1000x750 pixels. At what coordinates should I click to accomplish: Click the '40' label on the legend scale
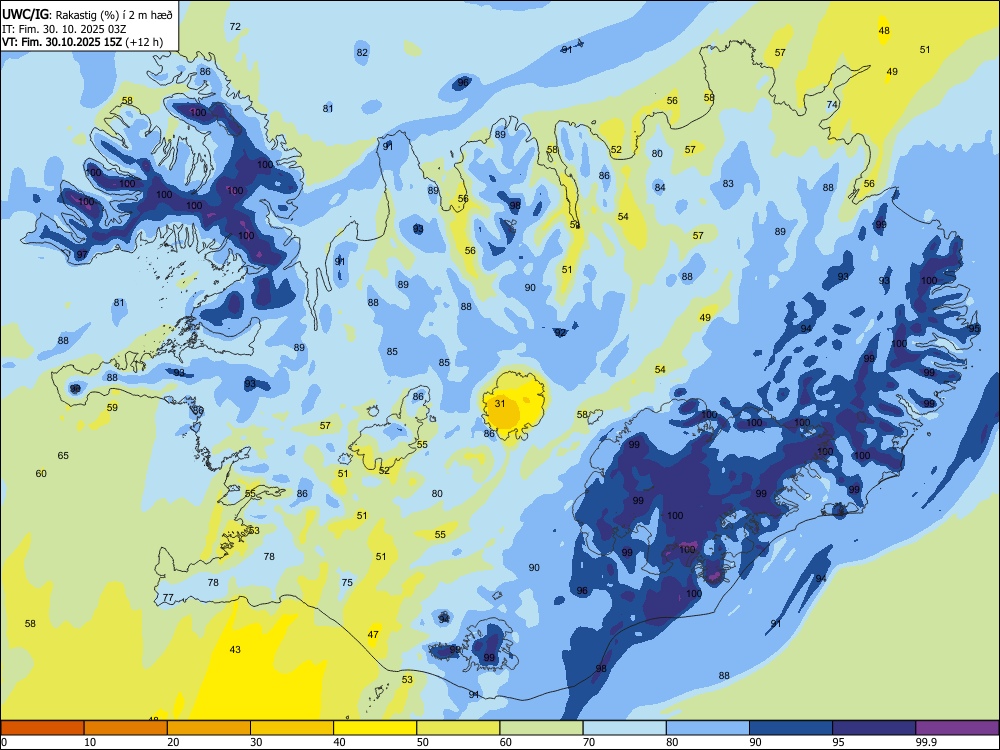tap(340, 742)
